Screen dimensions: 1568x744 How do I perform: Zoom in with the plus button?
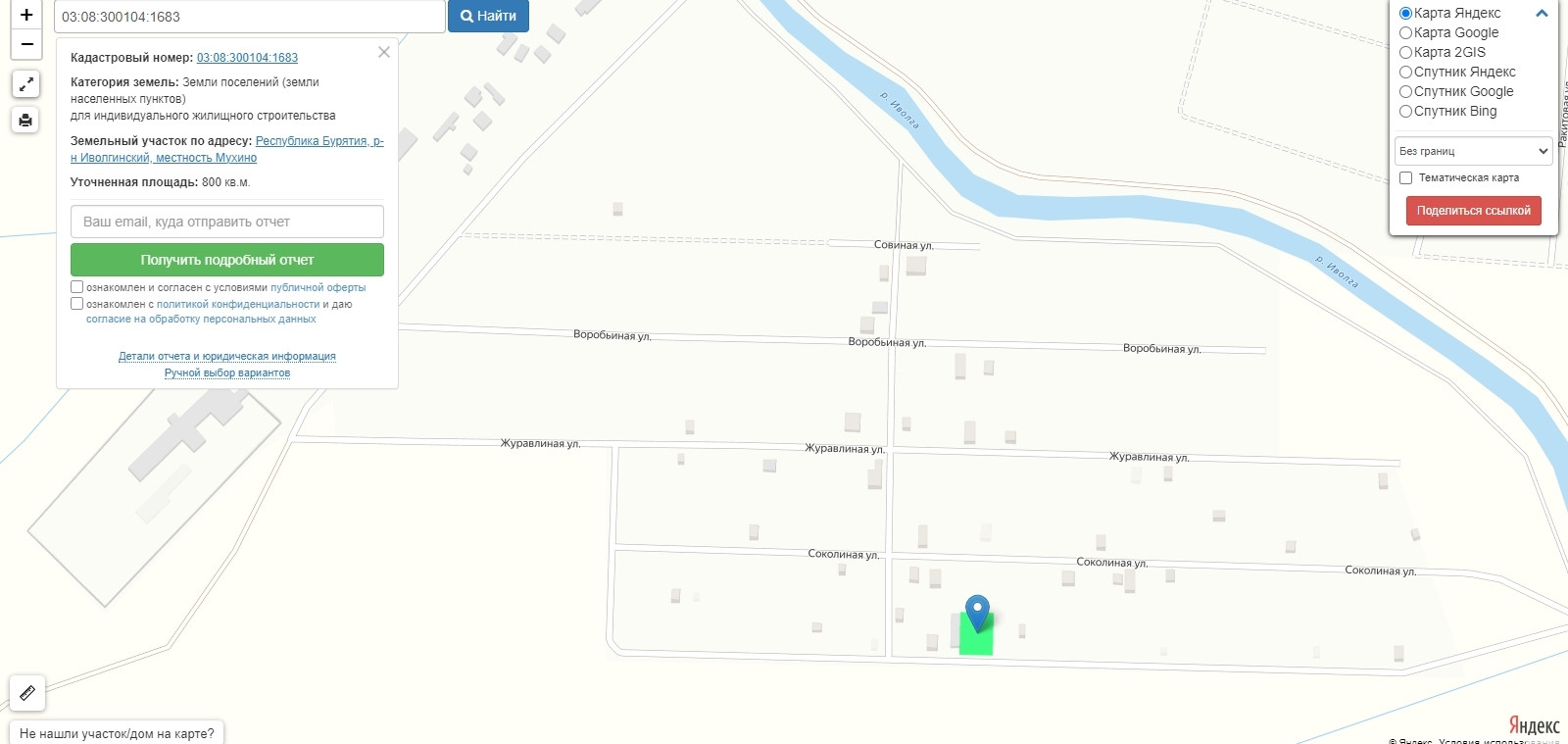tap(26, 15)
